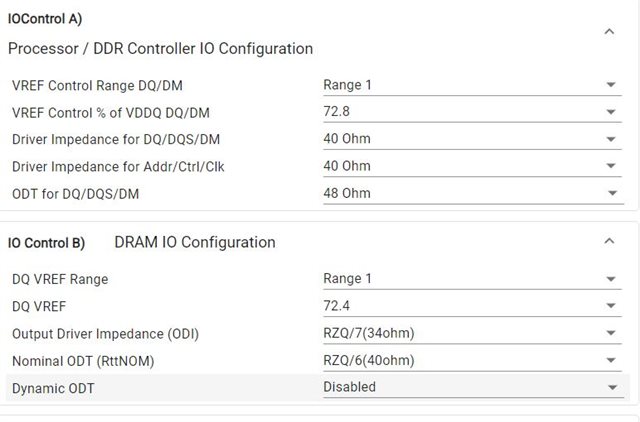Open the 72.8 VREF Control % dropdown arrow
The width and height of the screenshot is (640, 422).
click(x=611, y=112)
